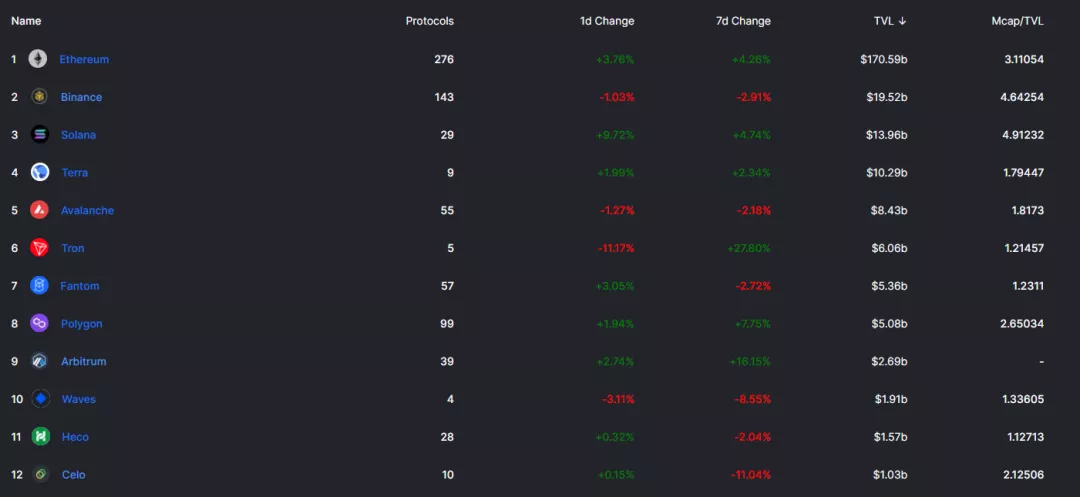Sort by the 1d Change column header
Viewport: 1080px width, 497px height.
coord(607,21)
